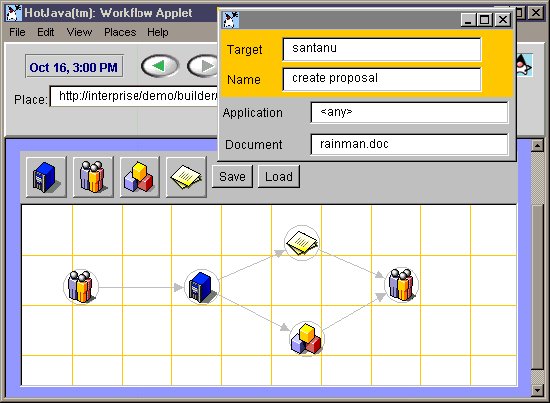Screen dimensions: 550x403
Task: Select the colored blocks tool in palette
Action: 139,177
